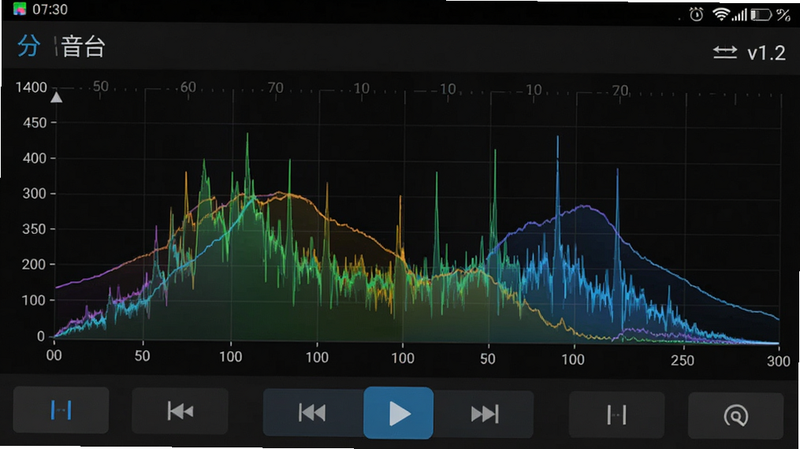
Task: Tap the v1.2 version label
Action: pyautogui.click(x=766, y=53)
